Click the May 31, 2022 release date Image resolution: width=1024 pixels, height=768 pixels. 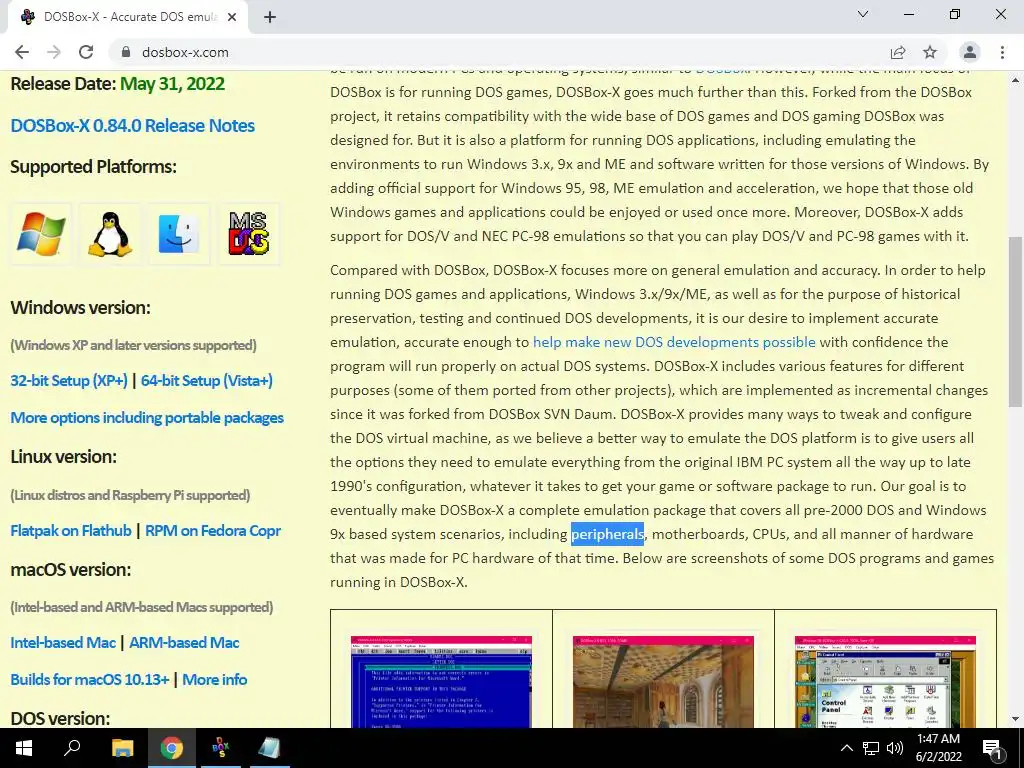[172, 84]
